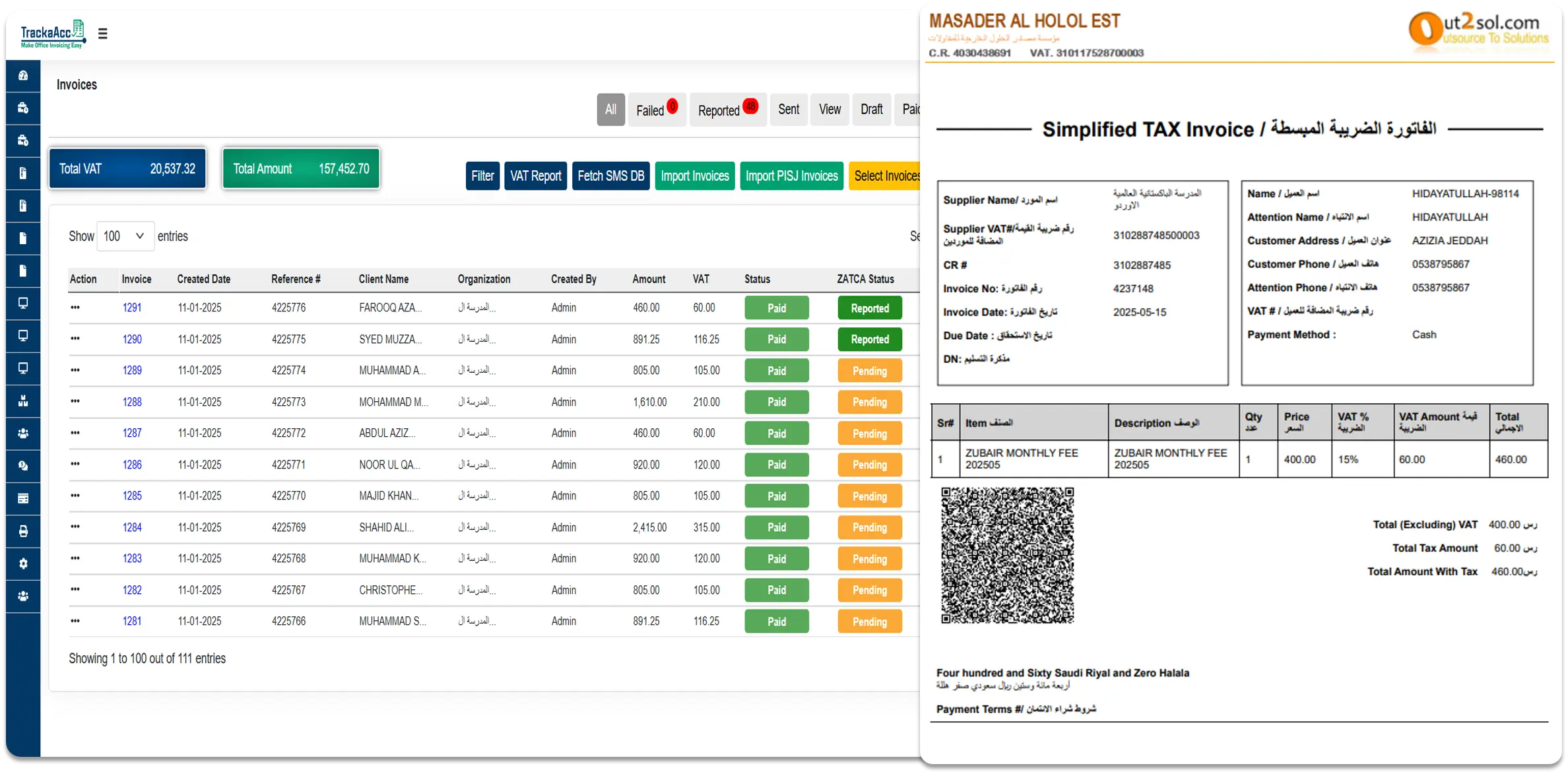Screen dimensions: 1568x774
Task: Switch to the Draft tab
Action: pos(872,110)
